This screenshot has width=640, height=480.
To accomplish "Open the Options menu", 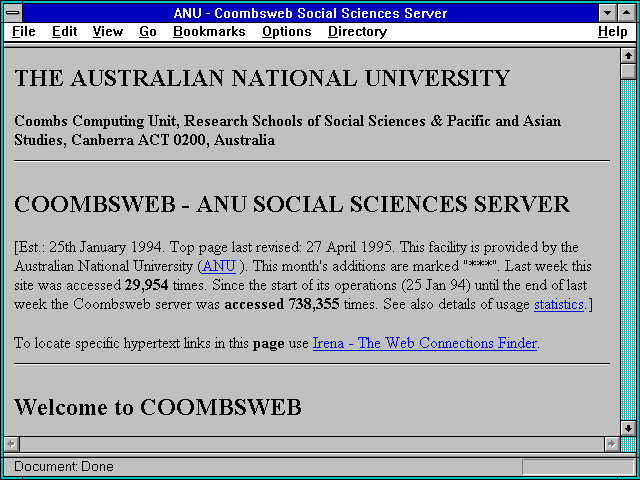I will point(287,32).
